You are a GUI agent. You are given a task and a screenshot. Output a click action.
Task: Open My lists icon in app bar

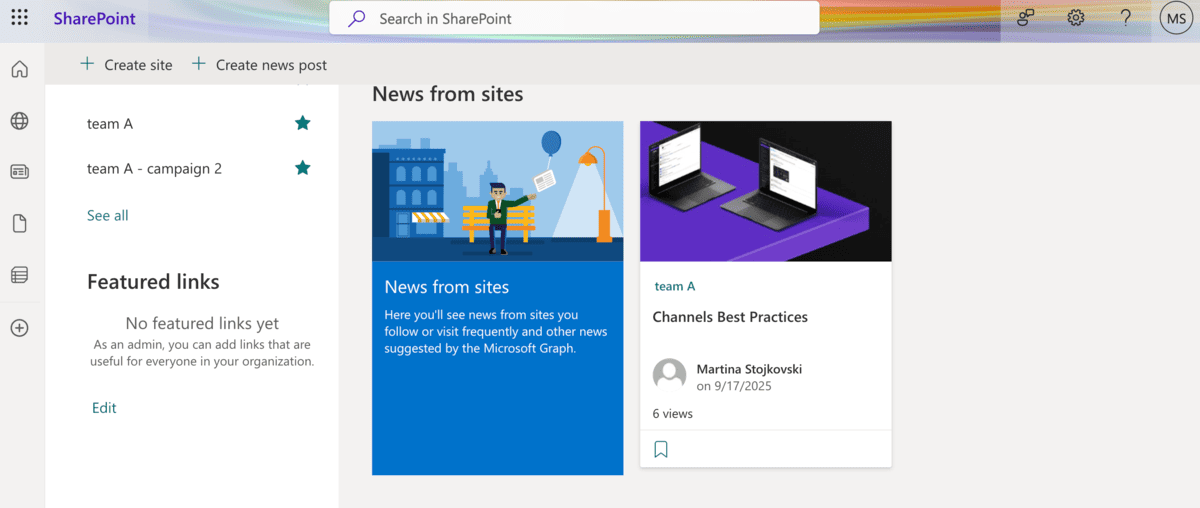tap(19, 274)
